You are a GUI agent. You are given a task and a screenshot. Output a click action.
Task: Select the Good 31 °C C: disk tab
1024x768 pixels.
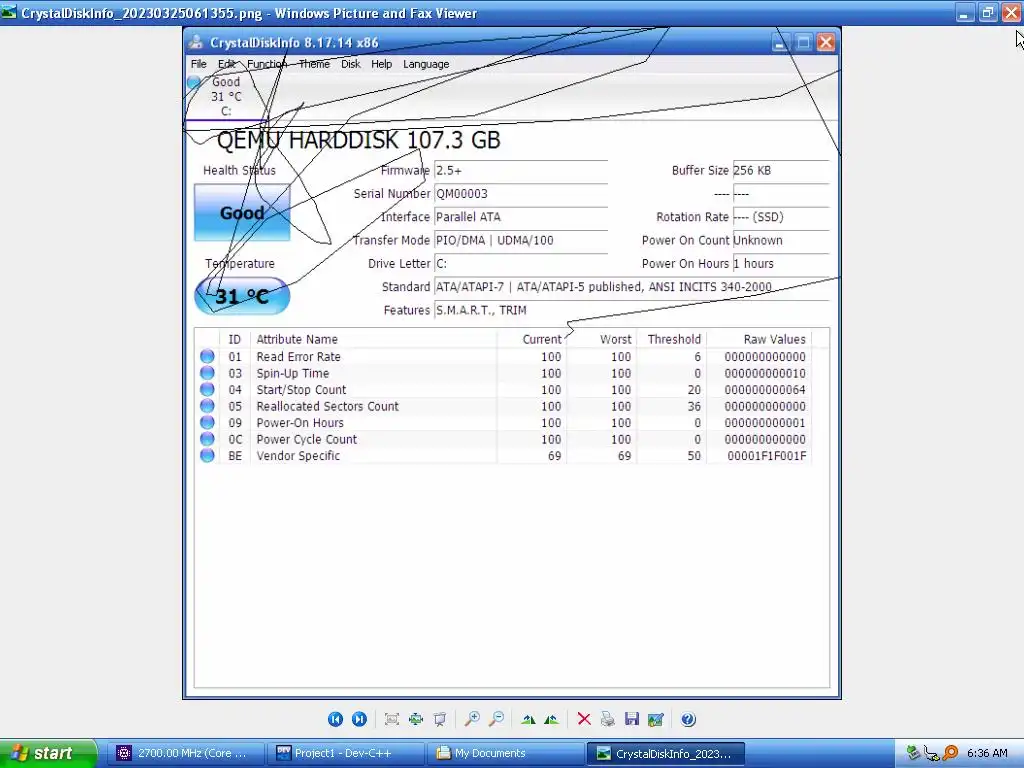[x=226, y=96]
